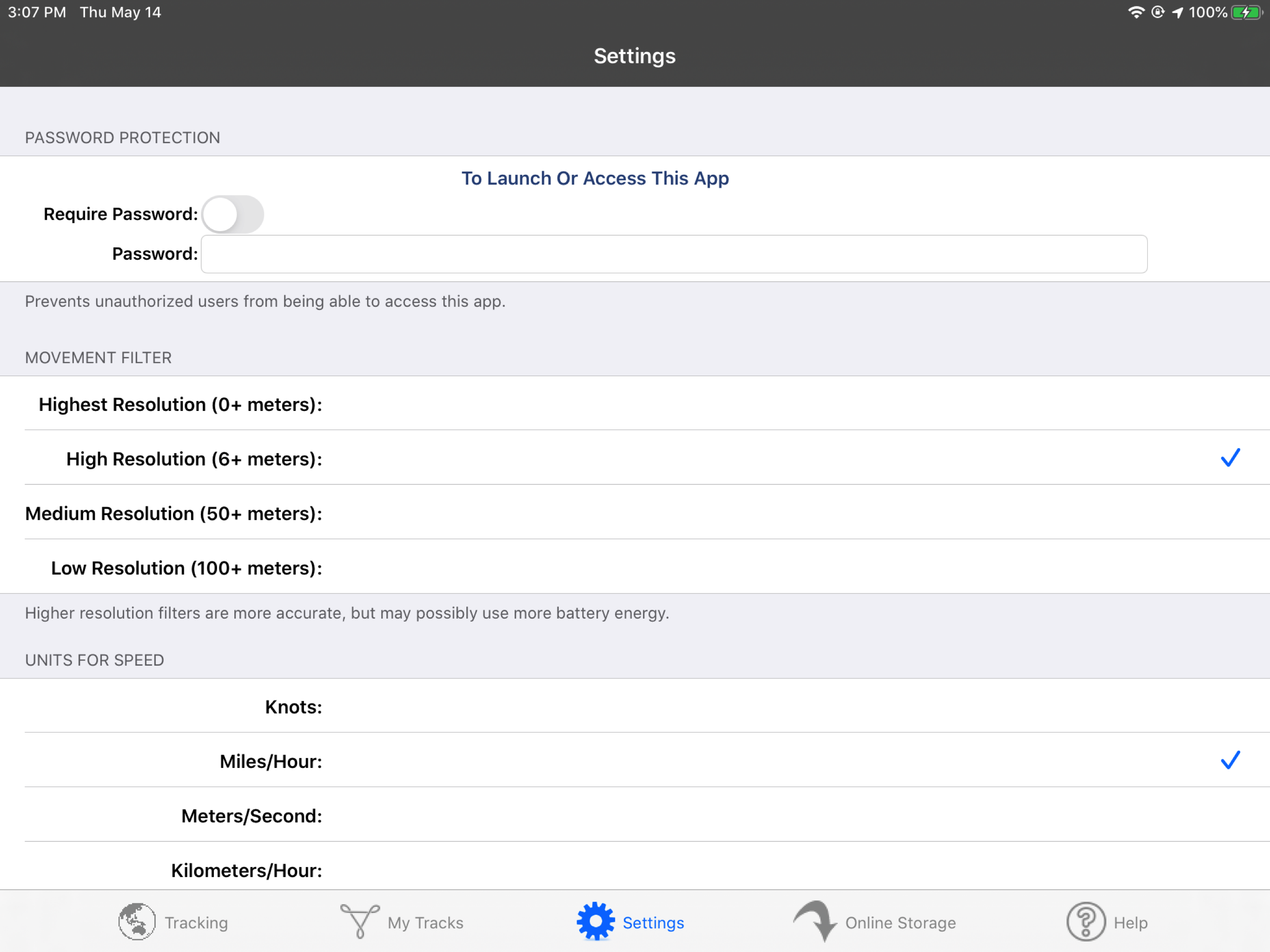Click the Password text field

(674, 254)
